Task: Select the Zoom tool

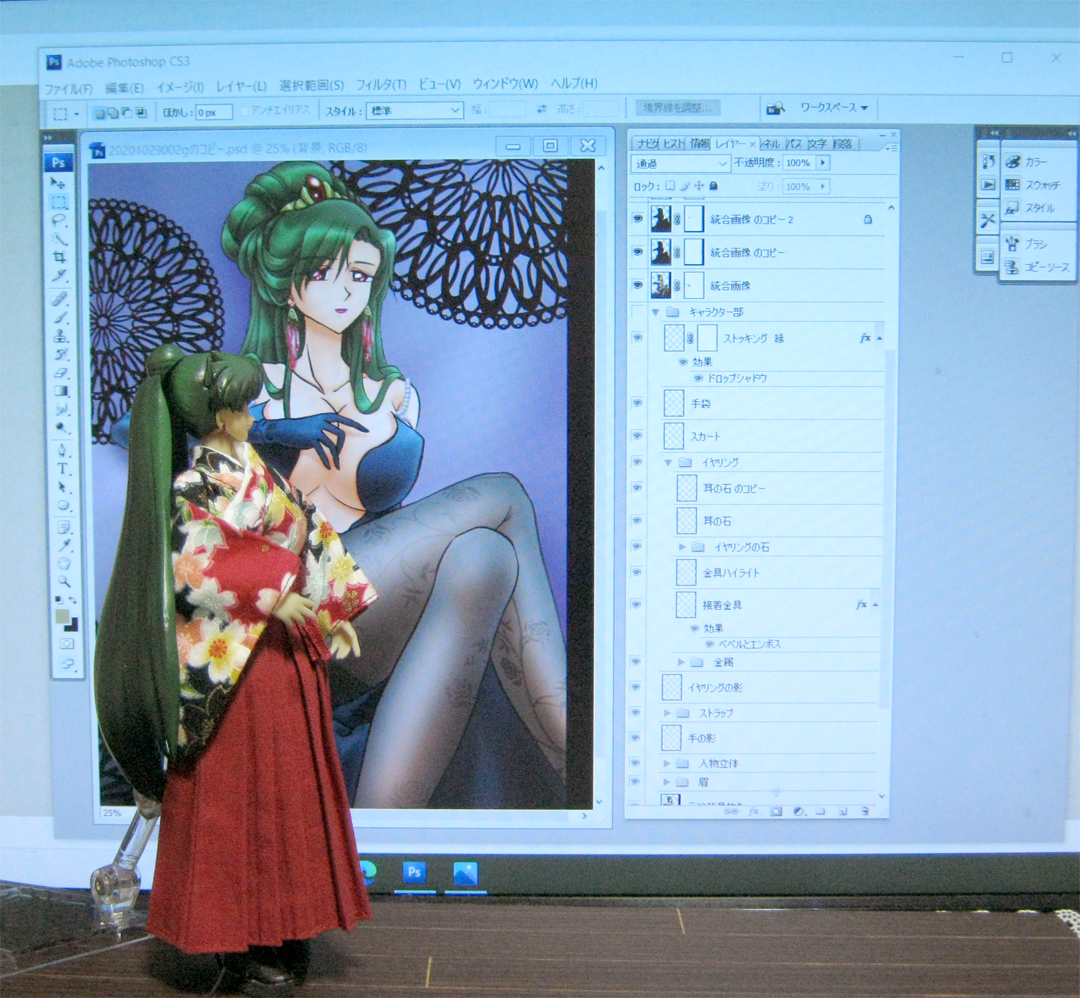Action: 65,581
